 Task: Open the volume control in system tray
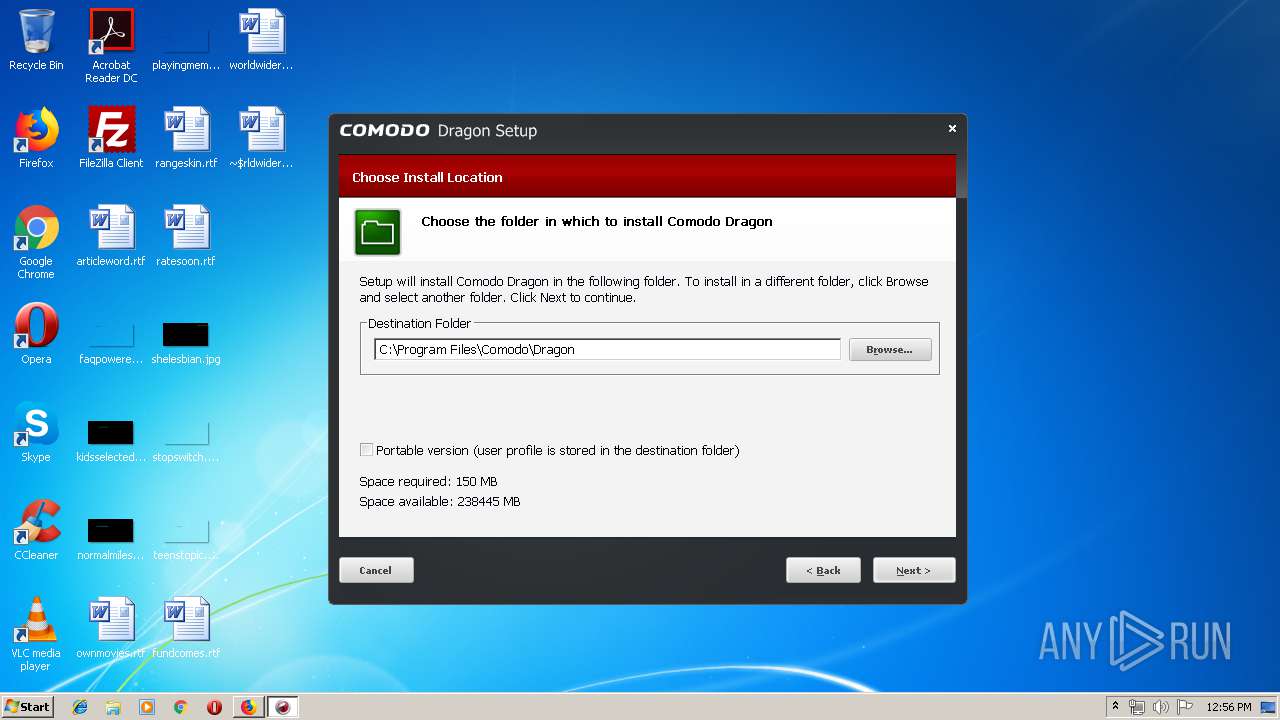1161,707
